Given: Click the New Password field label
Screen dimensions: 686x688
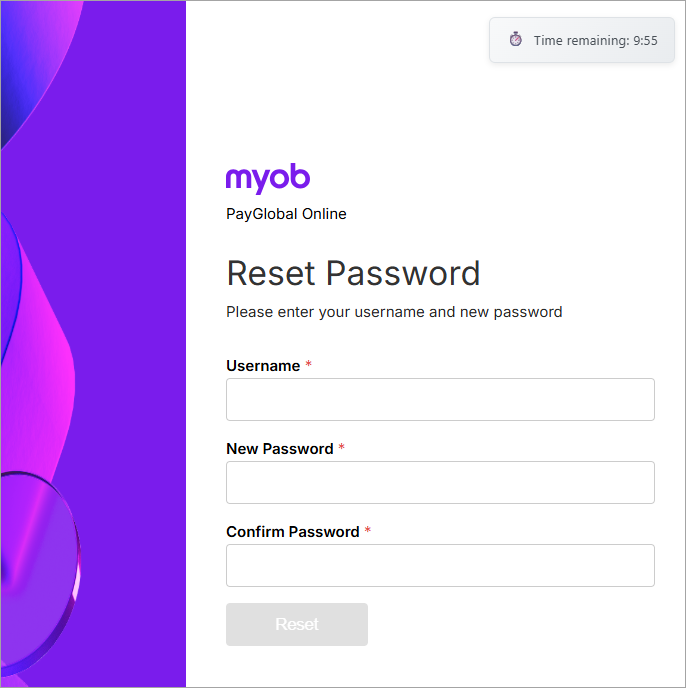Looking at the screenshot, I should click(279, 449).
